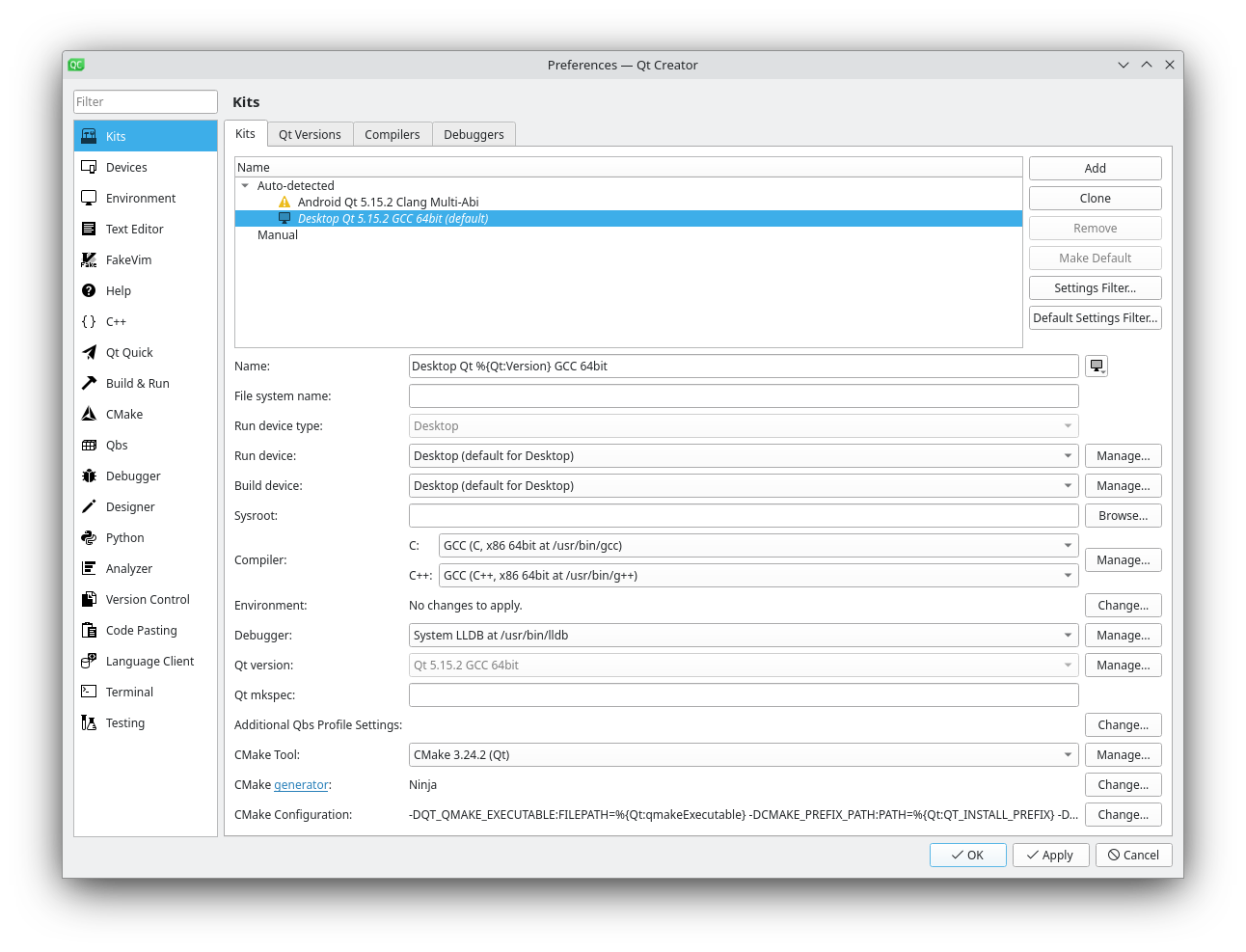Select the Debugger bug icon
Image resolution: width=1246 pixels, height=952 pixels.
[89, 476]
